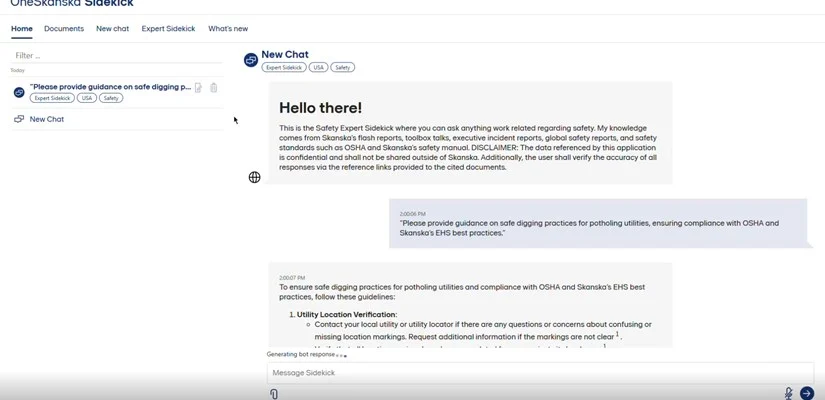Click the globe icon beside welcome message
Viewport: 825px width, 400px height.
[x=254, y=177]
